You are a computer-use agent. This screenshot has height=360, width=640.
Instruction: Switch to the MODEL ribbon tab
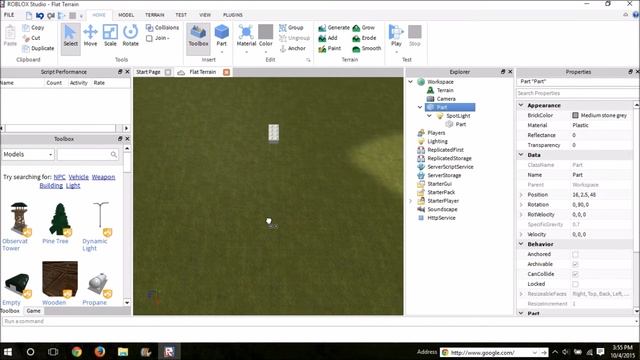[x=126, y=15]
